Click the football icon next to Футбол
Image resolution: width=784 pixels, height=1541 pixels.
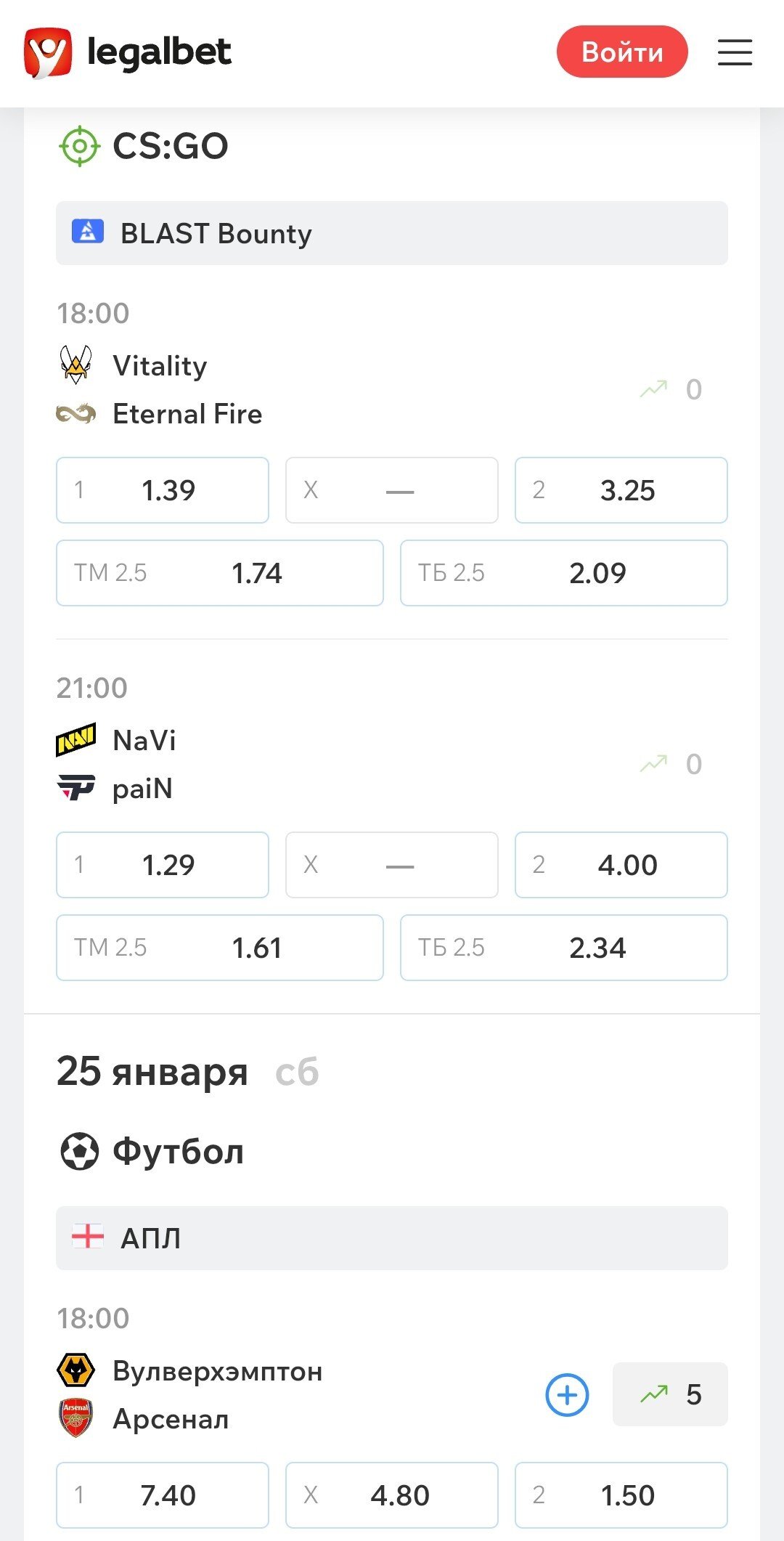79,1152
